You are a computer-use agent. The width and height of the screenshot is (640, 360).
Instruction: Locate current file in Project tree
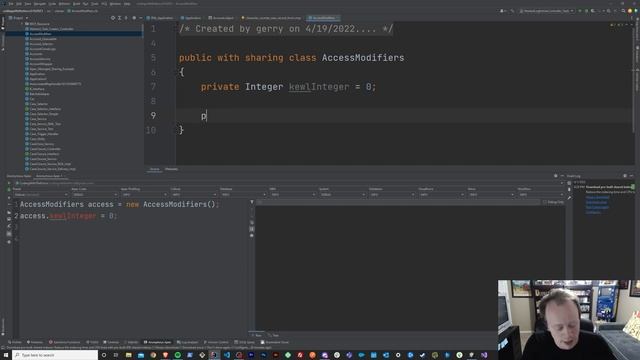tap(113, 18)
